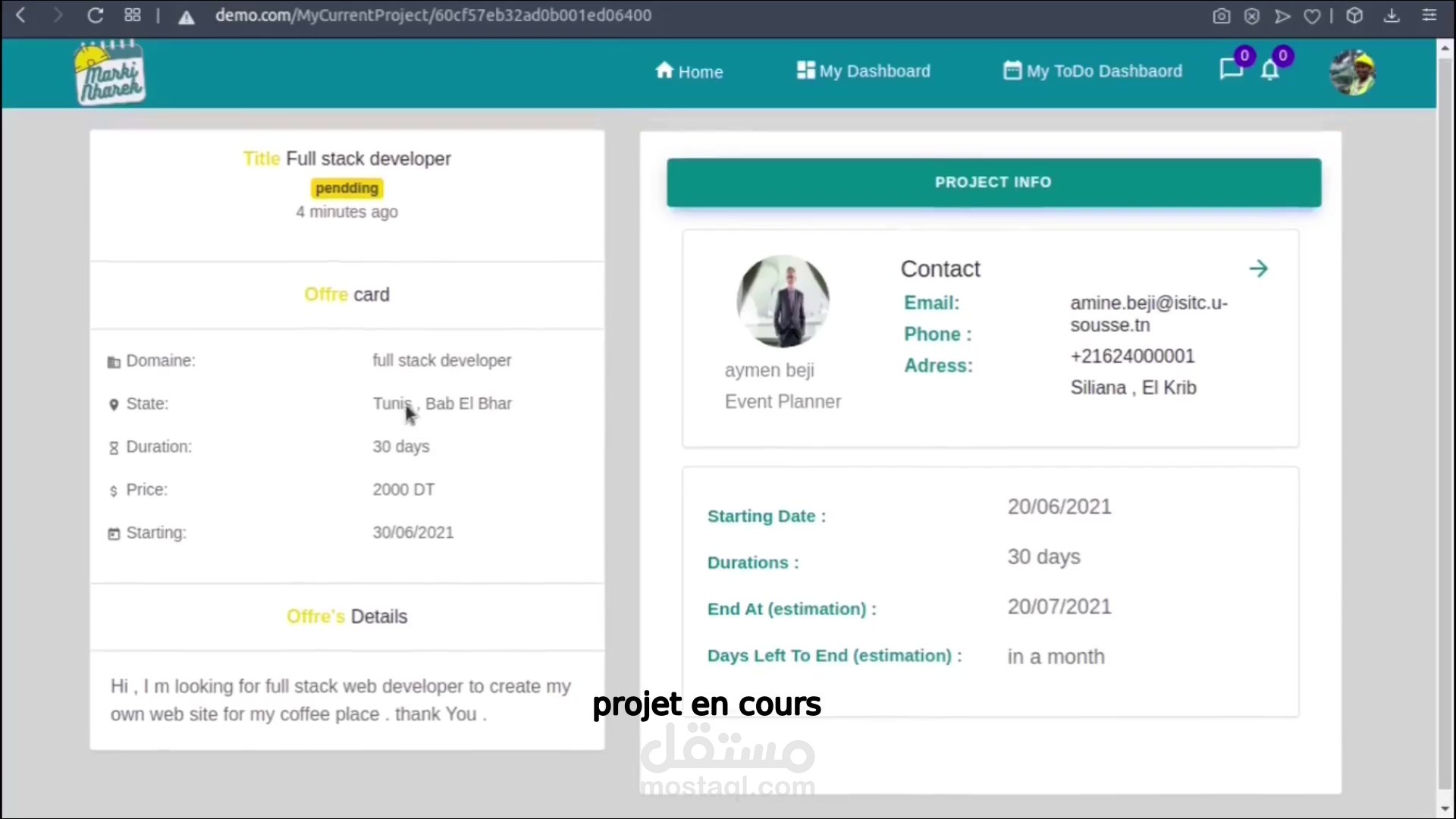Click the tab grid icon in browser

pos(133,15)
